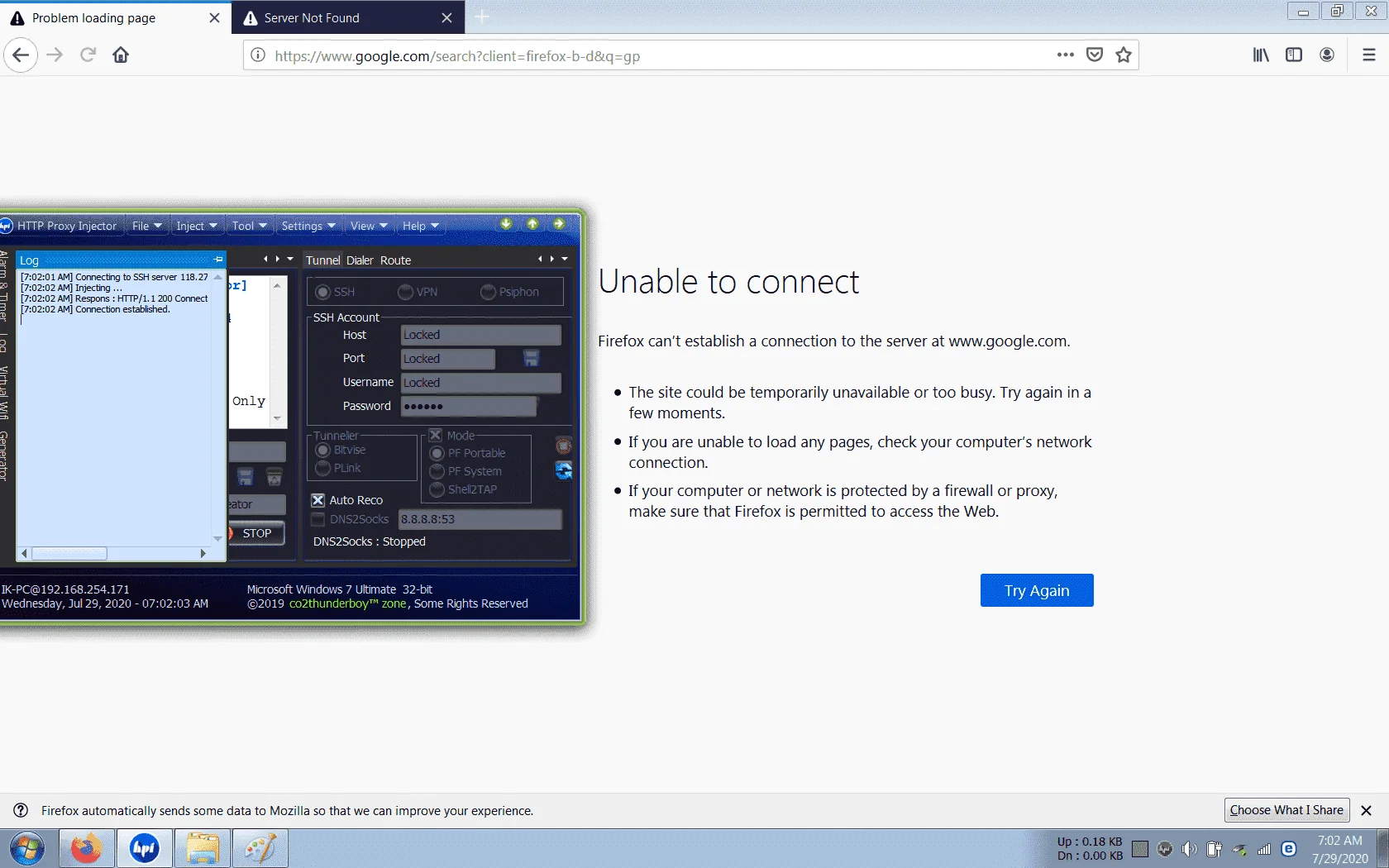Image resolution: width=1389 pixels, height=868 pixels.
Task: Click the Firefox address bar URL
Action: pos(457,56)
